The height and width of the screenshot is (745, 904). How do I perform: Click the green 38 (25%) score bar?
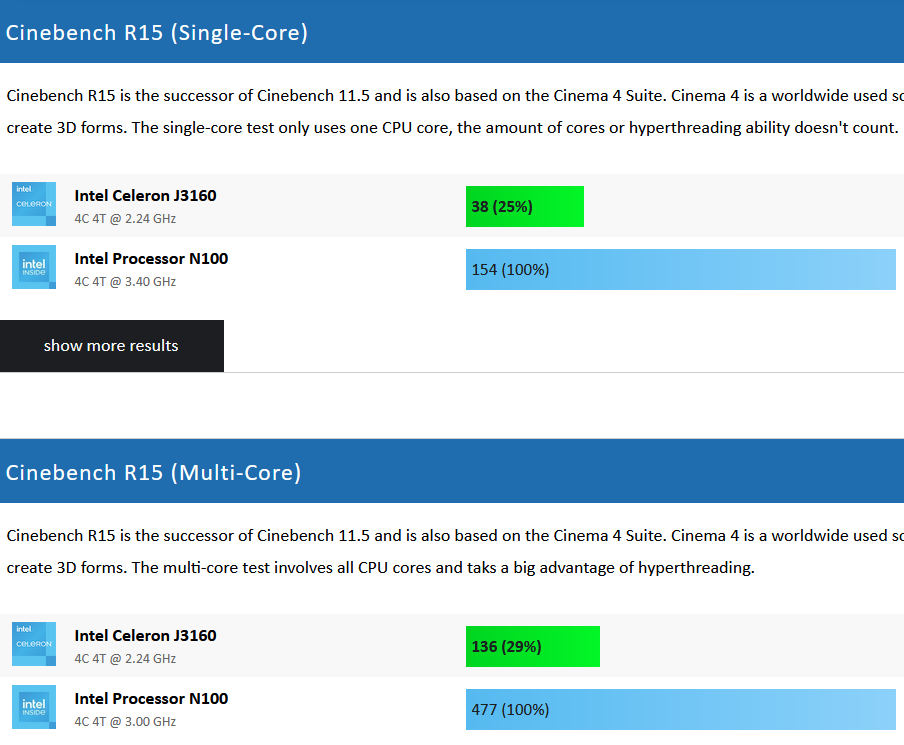point(525,206)
